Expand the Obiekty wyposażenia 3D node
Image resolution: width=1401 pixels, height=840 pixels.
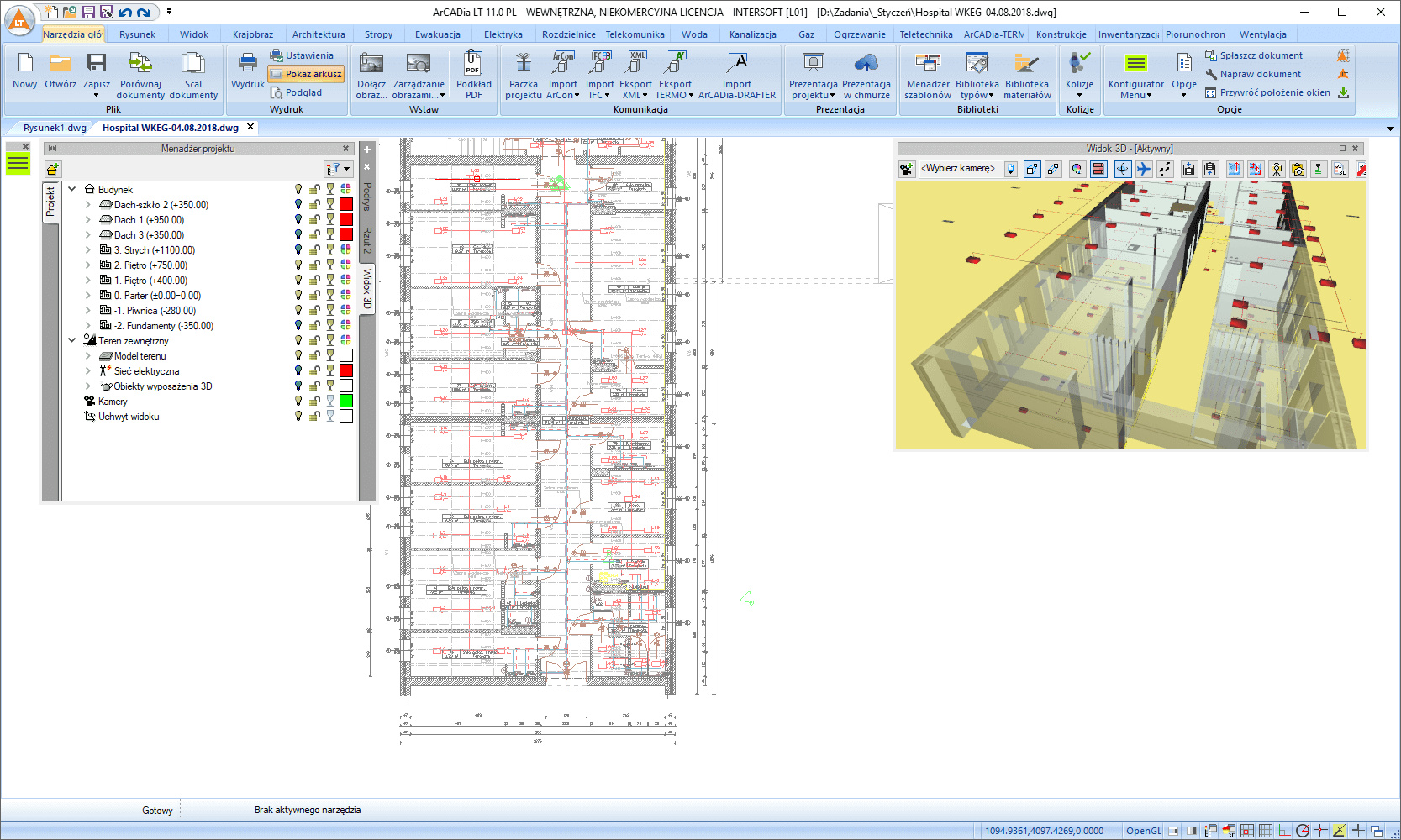[x=87, y=386]
